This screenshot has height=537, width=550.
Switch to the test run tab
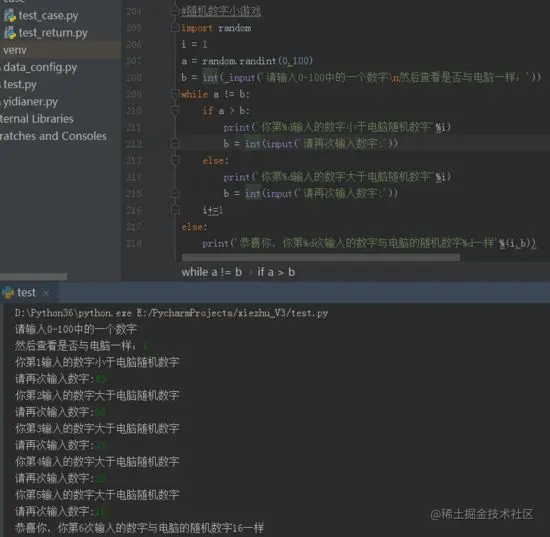pos(27,293)
